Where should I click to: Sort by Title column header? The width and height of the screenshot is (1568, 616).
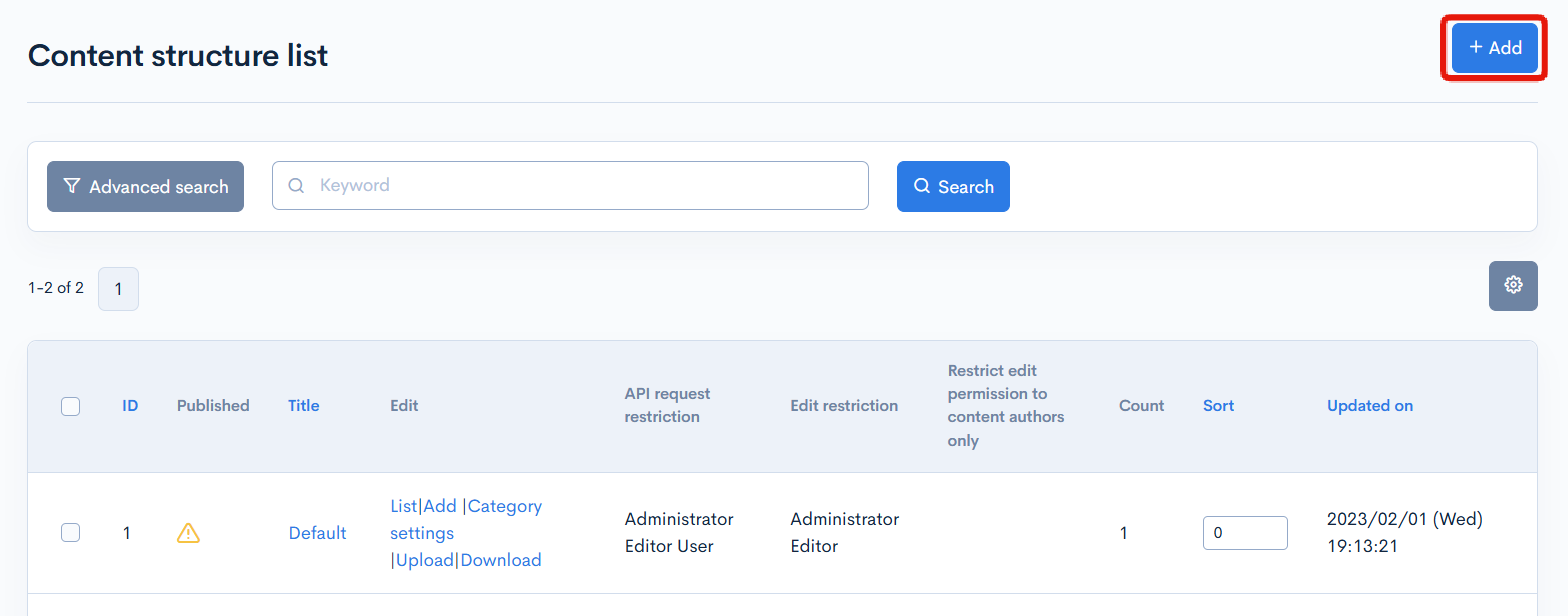tap(304, 406)
